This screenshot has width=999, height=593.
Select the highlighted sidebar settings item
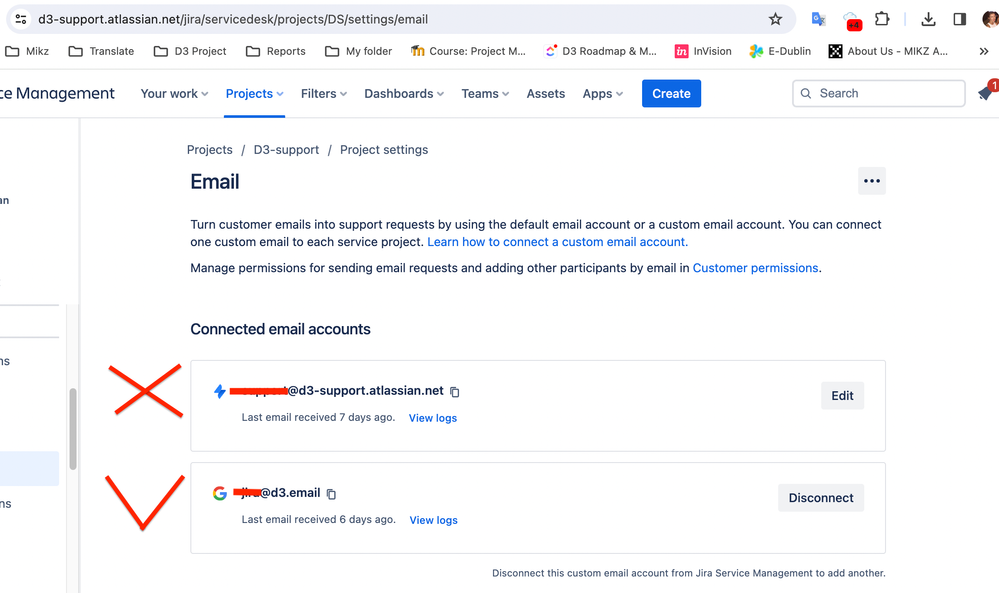[x=29, y=468]
